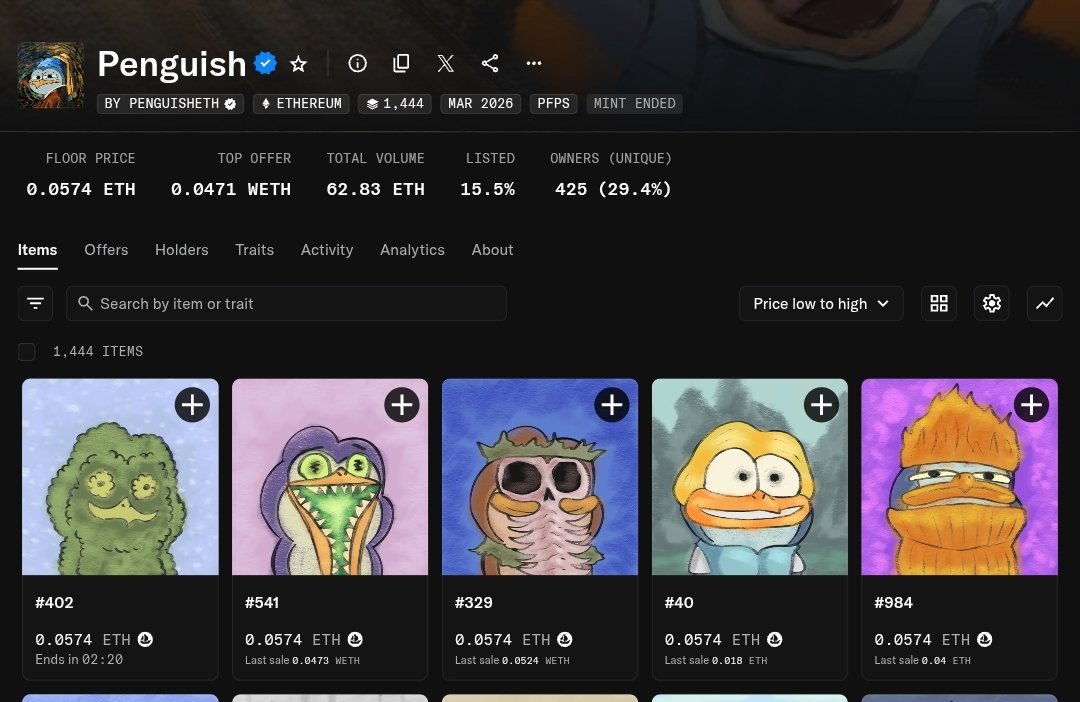Open the Price low to high sort dropdown

821,303
